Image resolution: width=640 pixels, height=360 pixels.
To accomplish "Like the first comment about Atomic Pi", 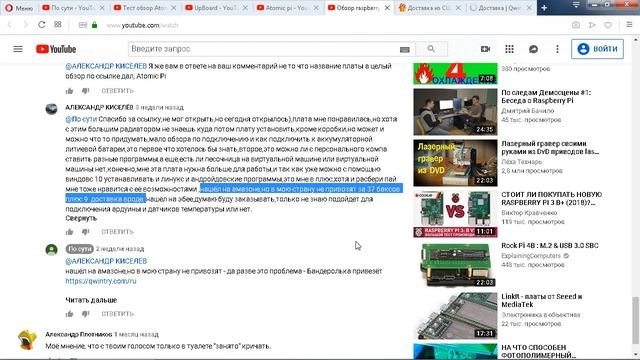I will [69, 91].
